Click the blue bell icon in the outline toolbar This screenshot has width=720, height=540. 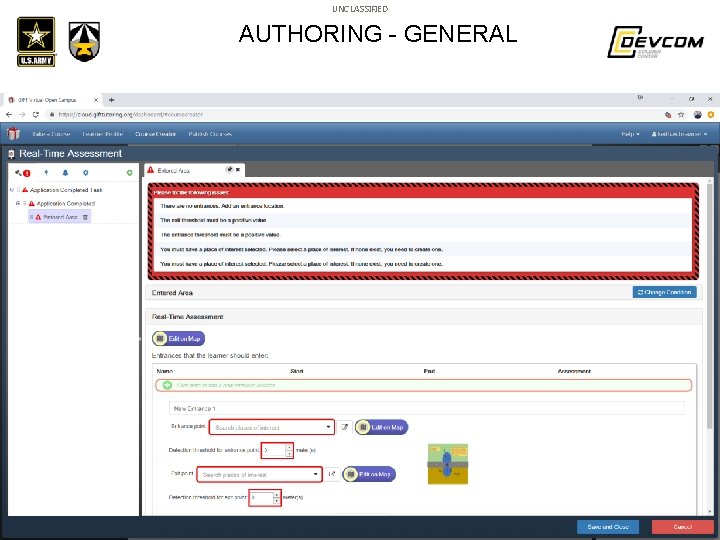(65, 173)
